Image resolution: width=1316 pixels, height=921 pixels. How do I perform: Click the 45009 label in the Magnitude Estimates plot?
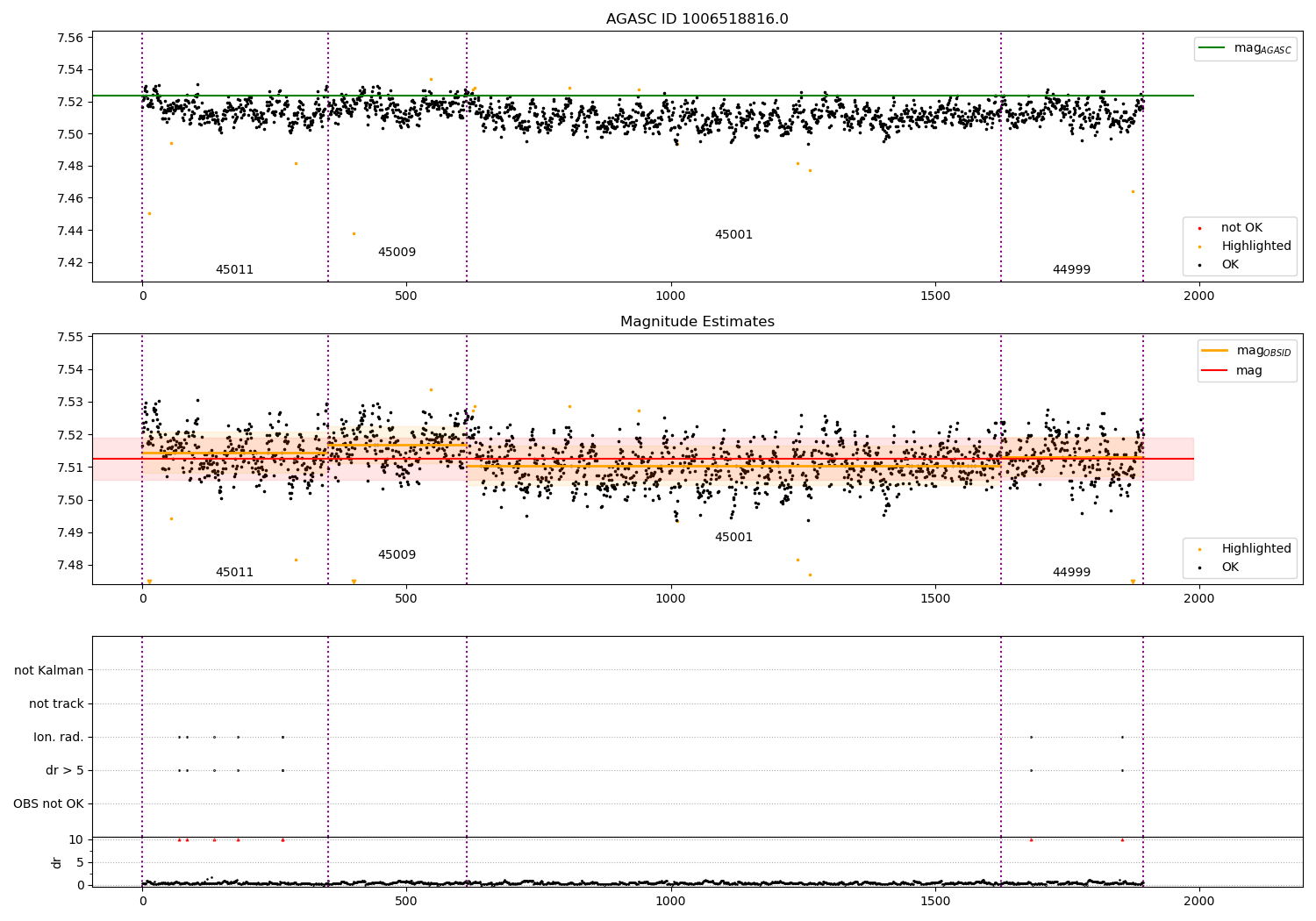[x=397, y=555]
